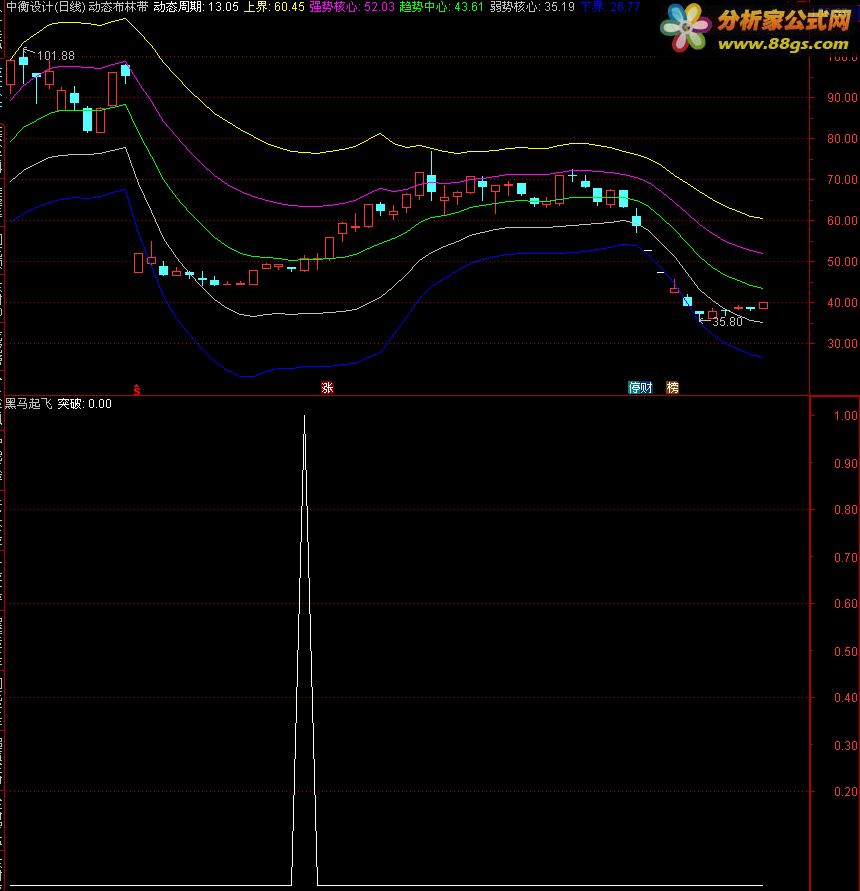Click the 0.60 sub-chart axis label
The height and width of the screenshot is (891, 860).
pos(845,603)
